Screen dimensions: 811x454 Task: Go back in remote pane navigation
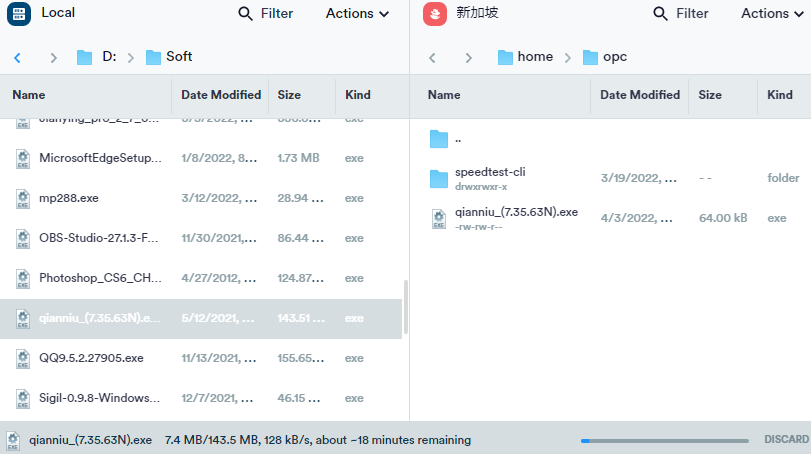[432, 57]
